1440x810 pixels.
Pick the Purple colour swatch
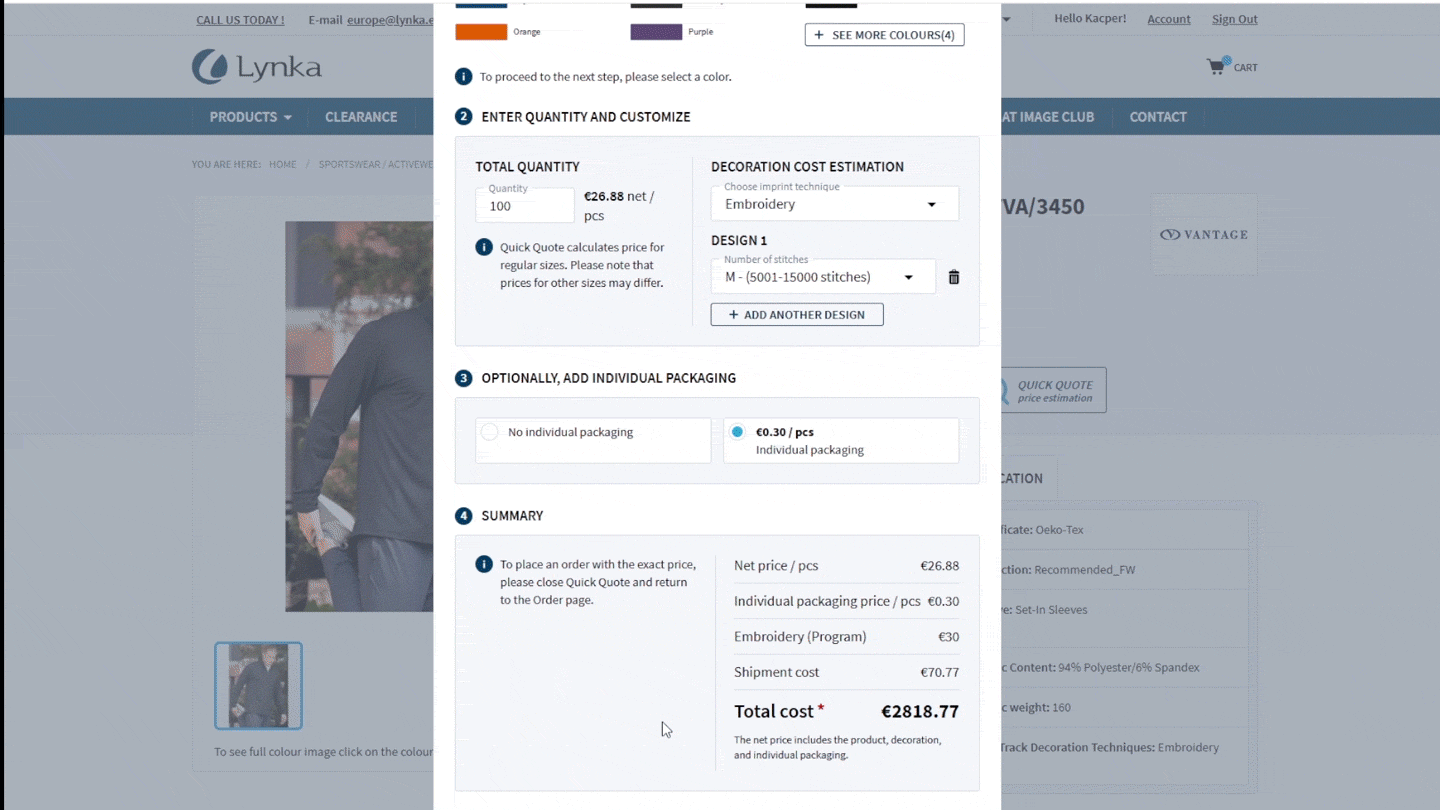pyautogui.click(x=656, y=32)
